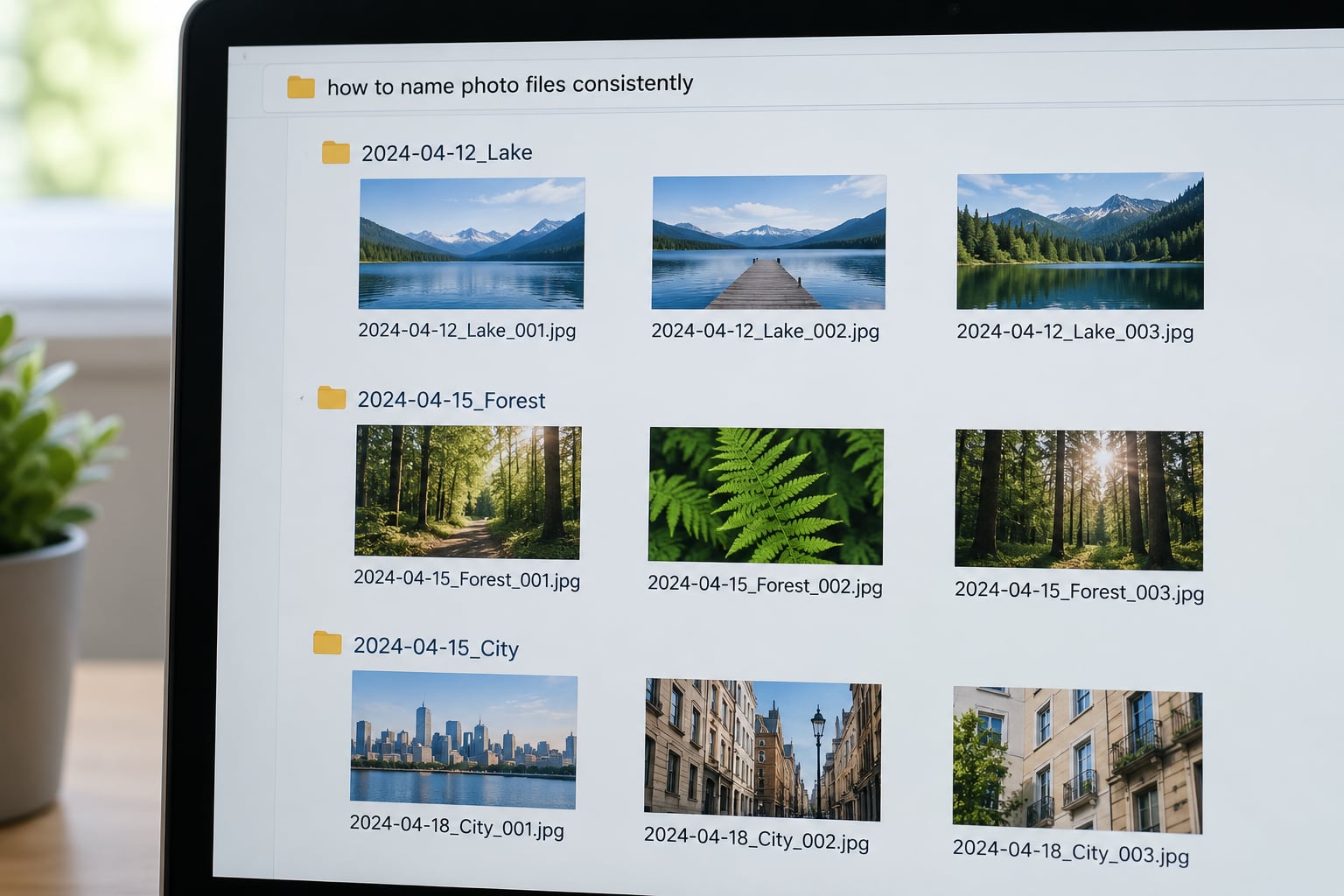Screen dimensions: 1344x896
Task: Select the 'how to name photo files consistently' title
Action: point(510,85)
